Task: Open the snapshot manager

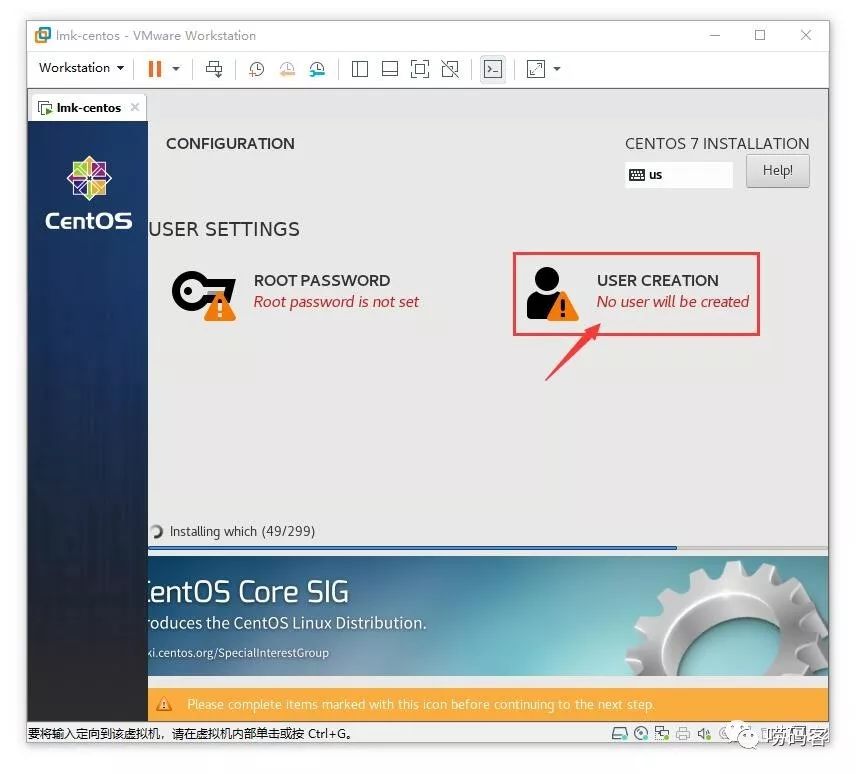Action: tap(317, 69)
